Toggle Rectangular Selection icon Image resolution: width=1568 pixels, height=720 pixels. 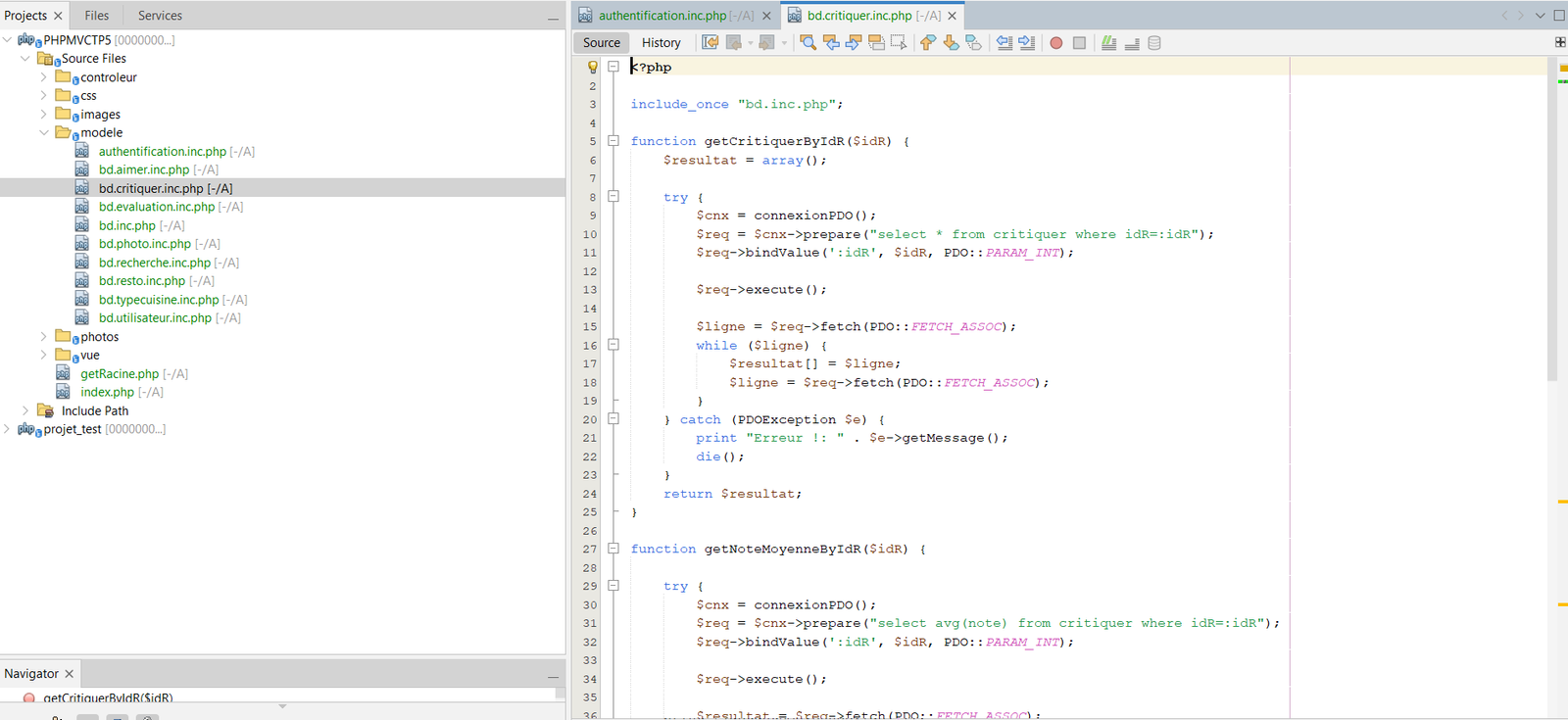coord(899,42)
